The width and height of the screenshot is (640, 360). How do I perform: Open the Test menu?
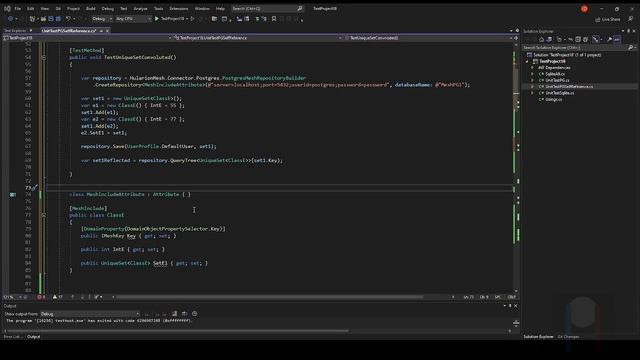tap(124, 9)
